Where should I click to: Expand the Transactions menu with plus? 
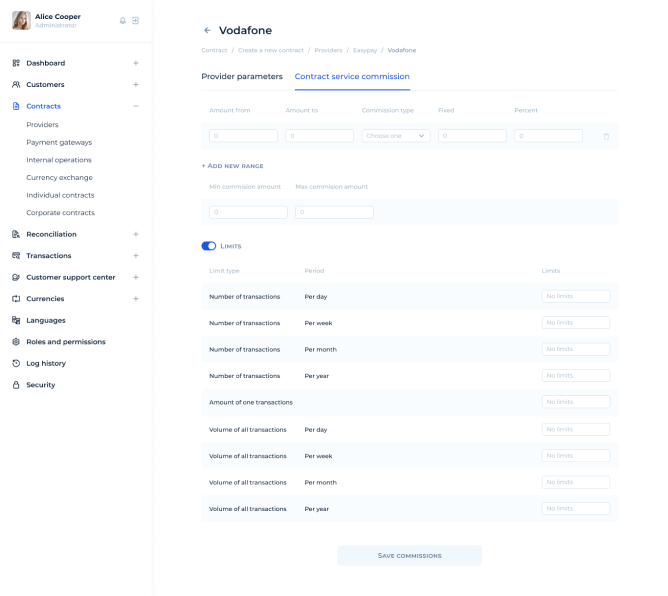(x=136, y=256)
